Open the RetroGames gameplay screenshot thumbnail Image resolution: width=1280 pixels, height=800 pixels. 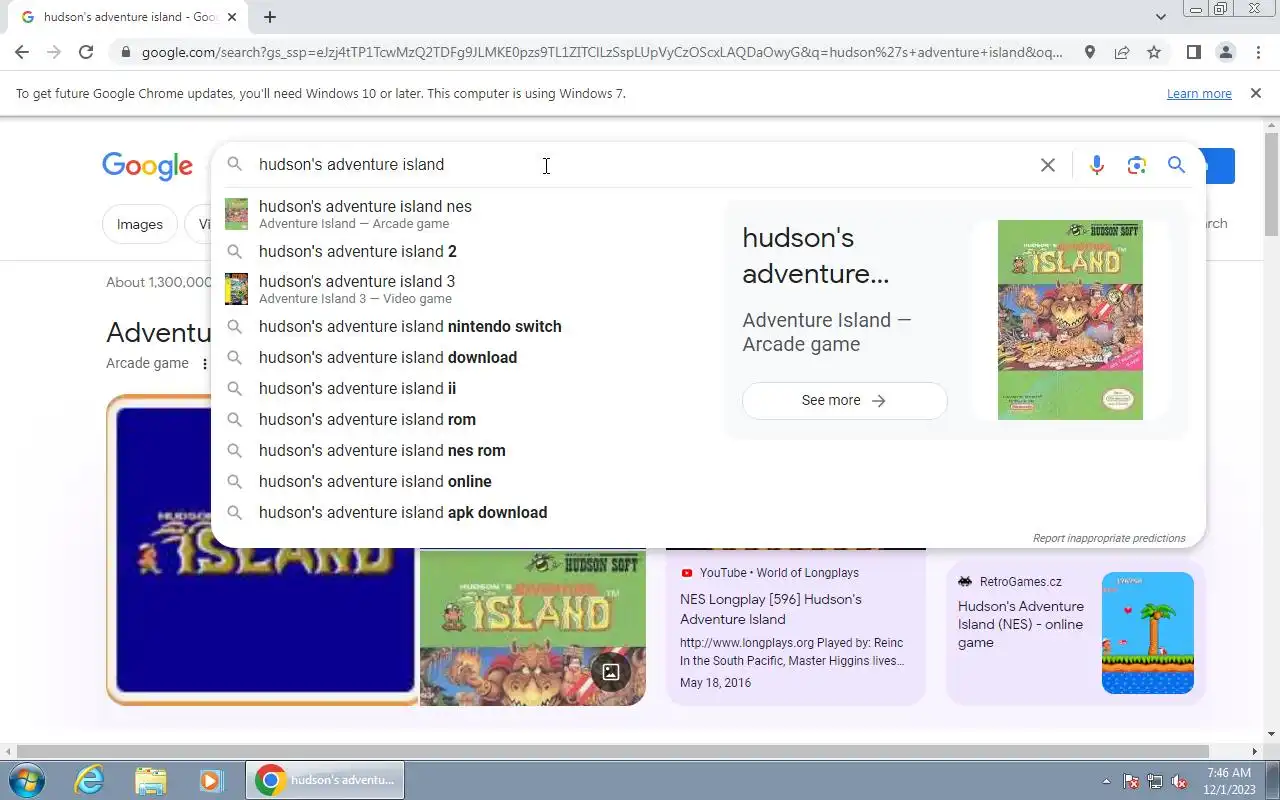1148,633
